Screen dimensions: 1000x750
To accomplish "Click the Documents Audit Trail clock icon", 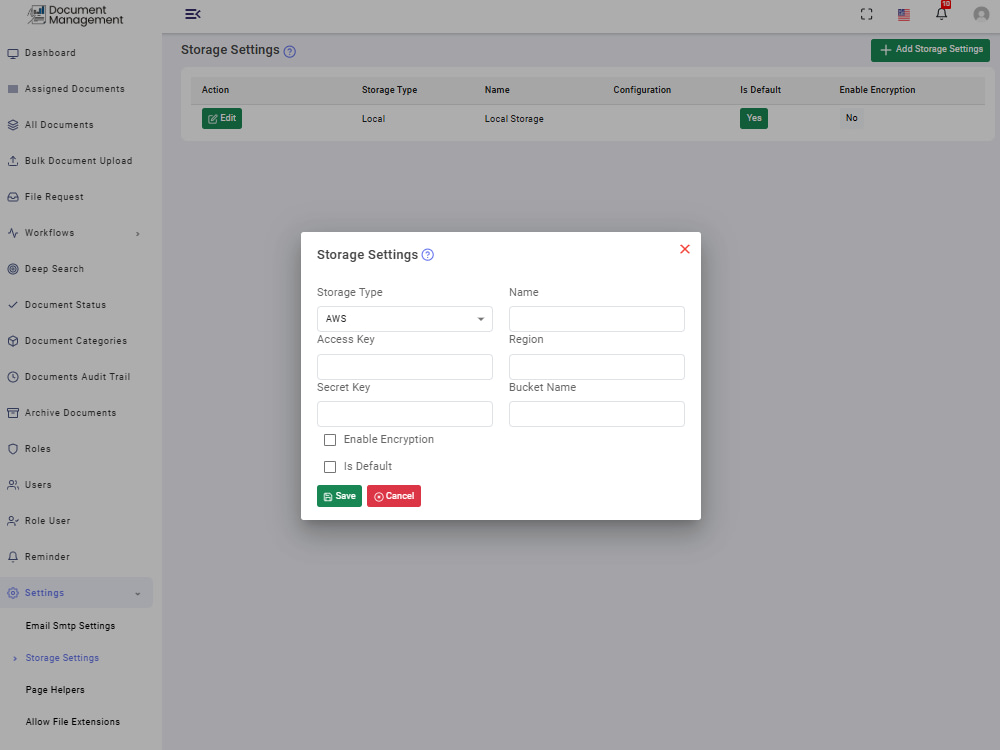I will coord(13,377).
